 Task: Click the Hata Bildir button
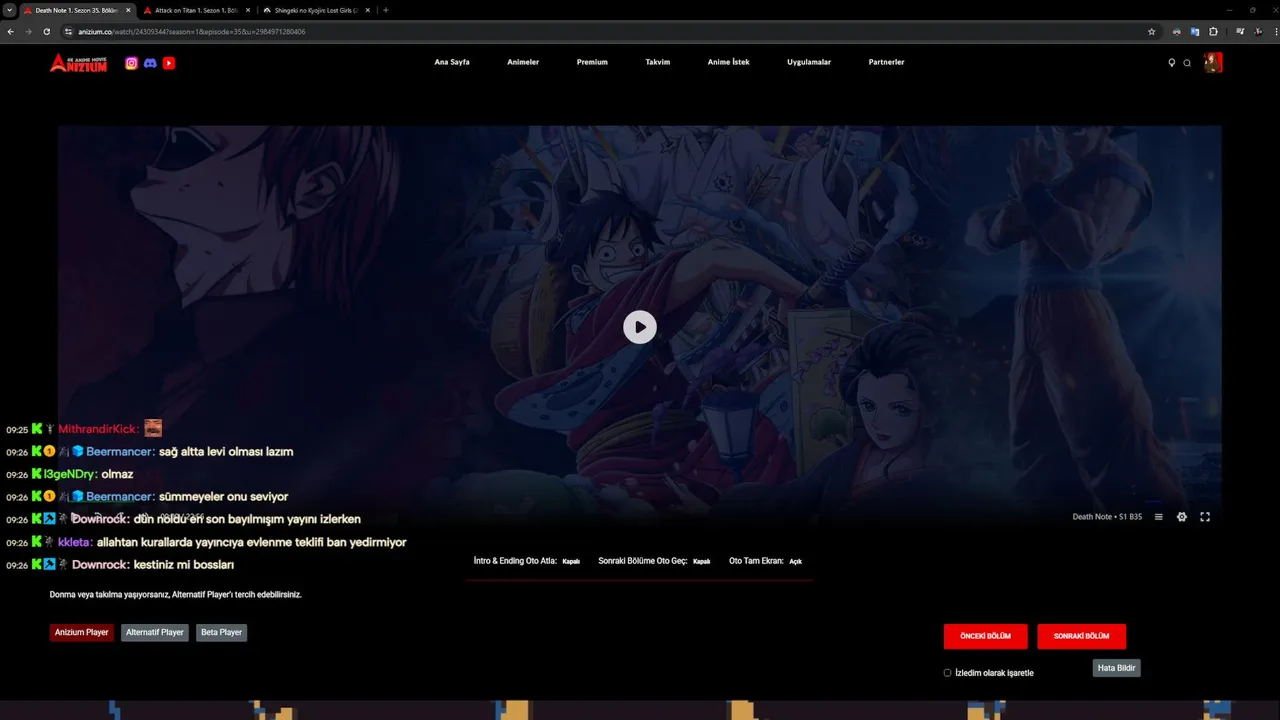coord(1117,668)
